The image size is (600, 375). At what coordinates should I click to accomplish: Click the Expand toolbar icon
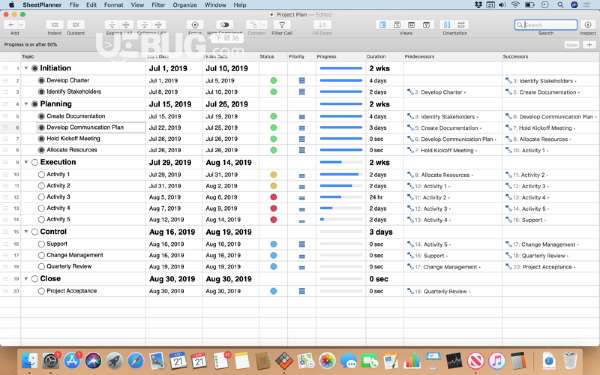[112, 25]
